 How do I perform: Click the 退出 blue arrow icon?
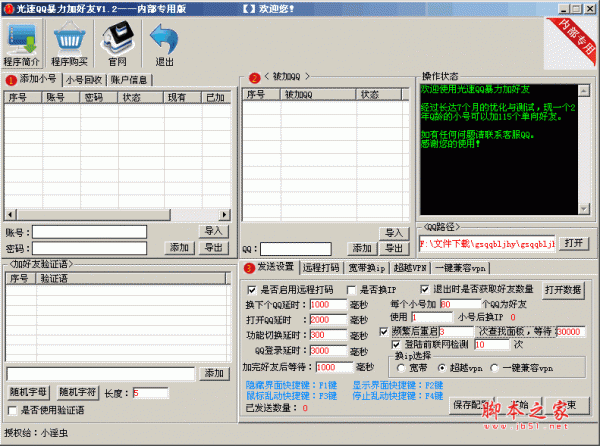coord(164,44)
